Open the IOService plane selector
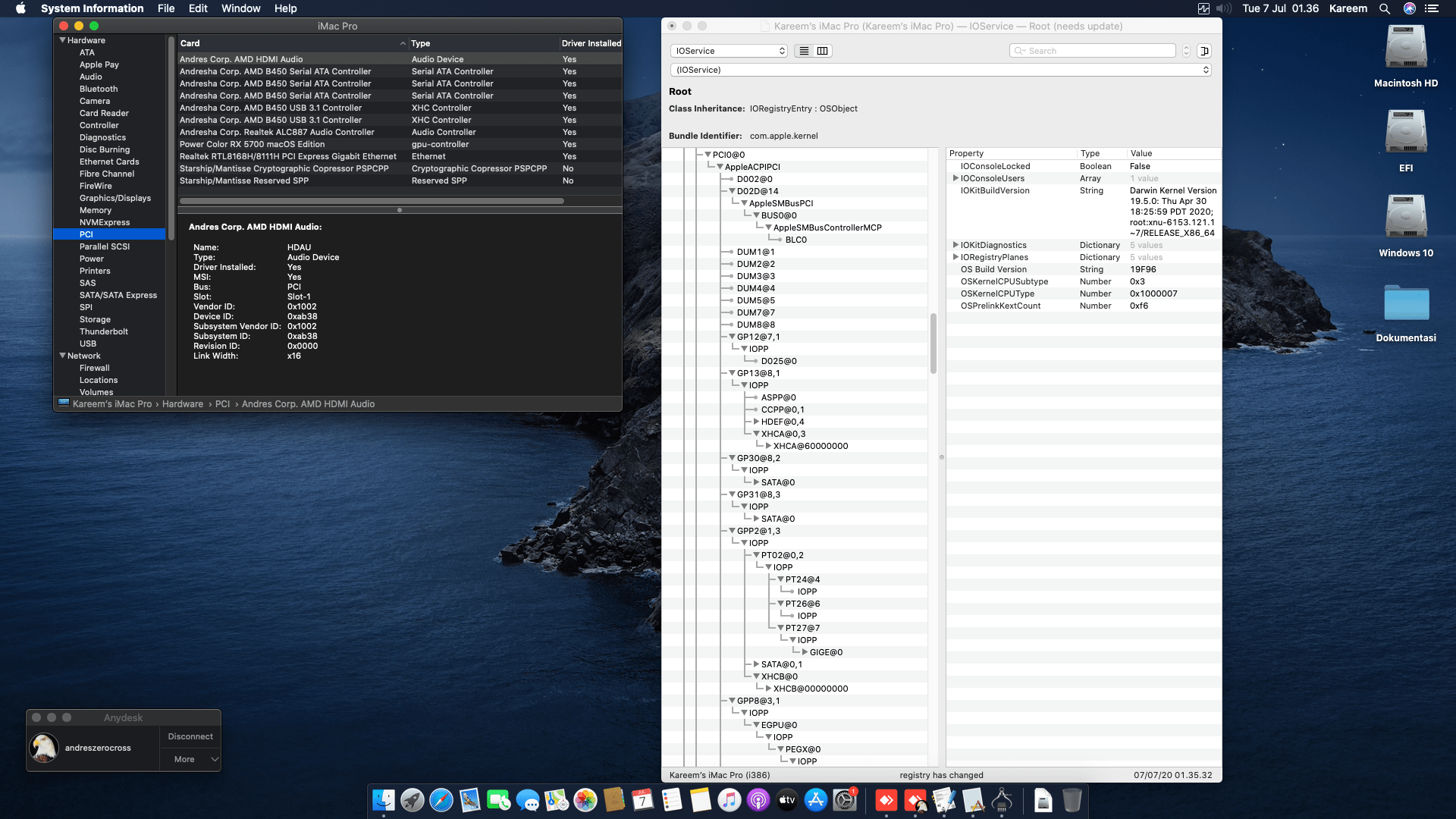The height and width of the screenshot is (819, 1456). 728,51
